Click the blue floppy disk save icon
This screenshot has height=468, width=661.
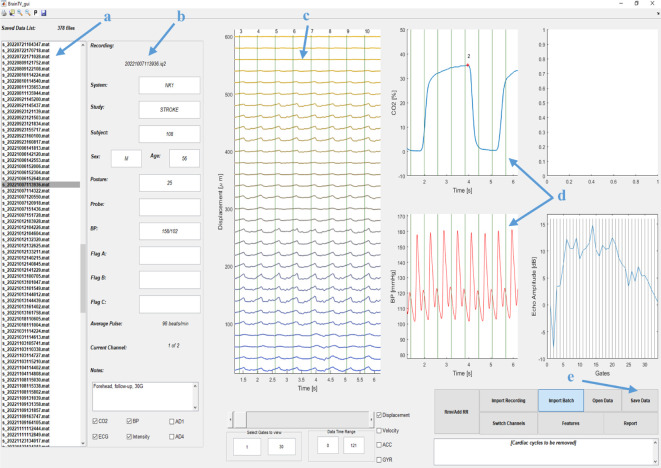tap(43, 13)
